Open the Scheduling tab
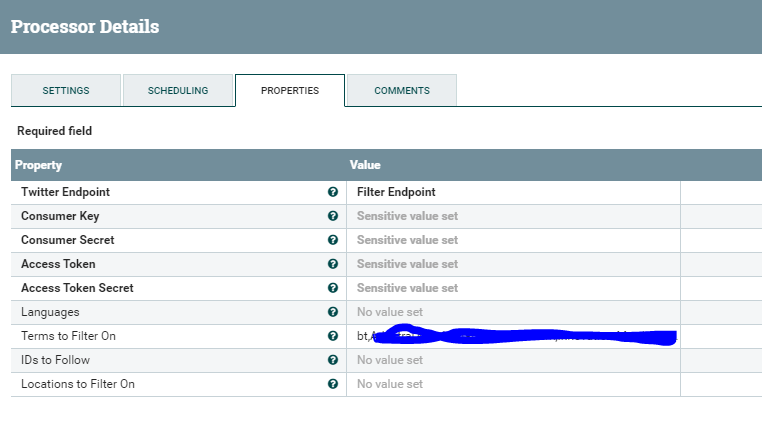Image resolution: width=762 pixels, height=432 pixels. pos(178,90)
